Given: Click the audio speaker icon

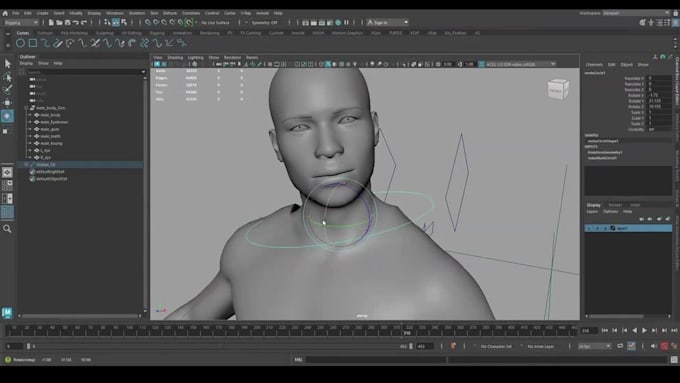Looking at the screenshot, I should click(654, 346).
